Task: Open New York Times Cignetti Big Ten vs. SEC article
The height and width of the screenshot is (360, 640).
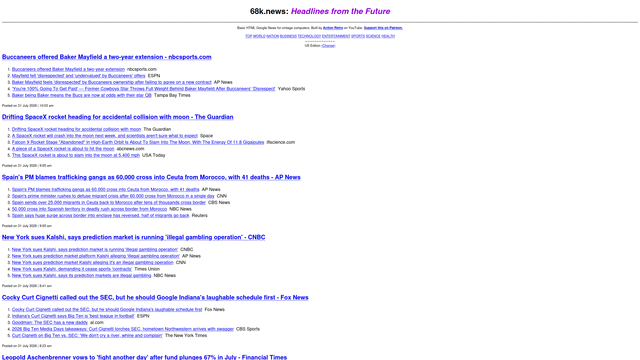Action: (x=87, y=336)
